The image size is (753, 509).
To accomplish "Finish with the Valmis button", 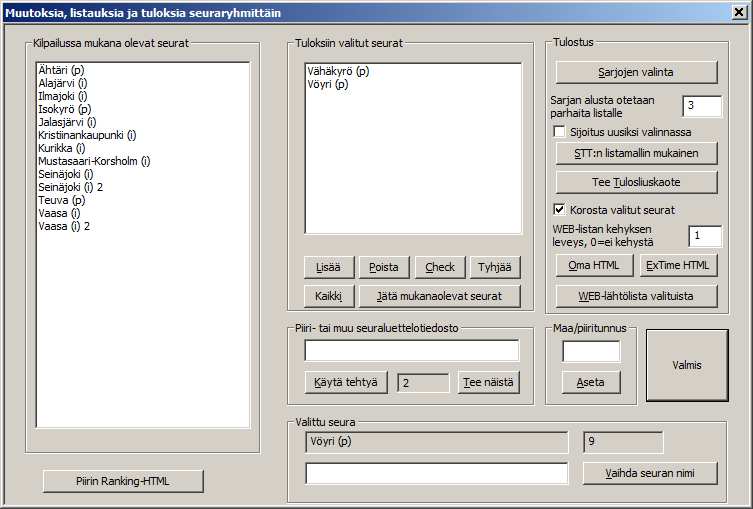I will [687, 365].
